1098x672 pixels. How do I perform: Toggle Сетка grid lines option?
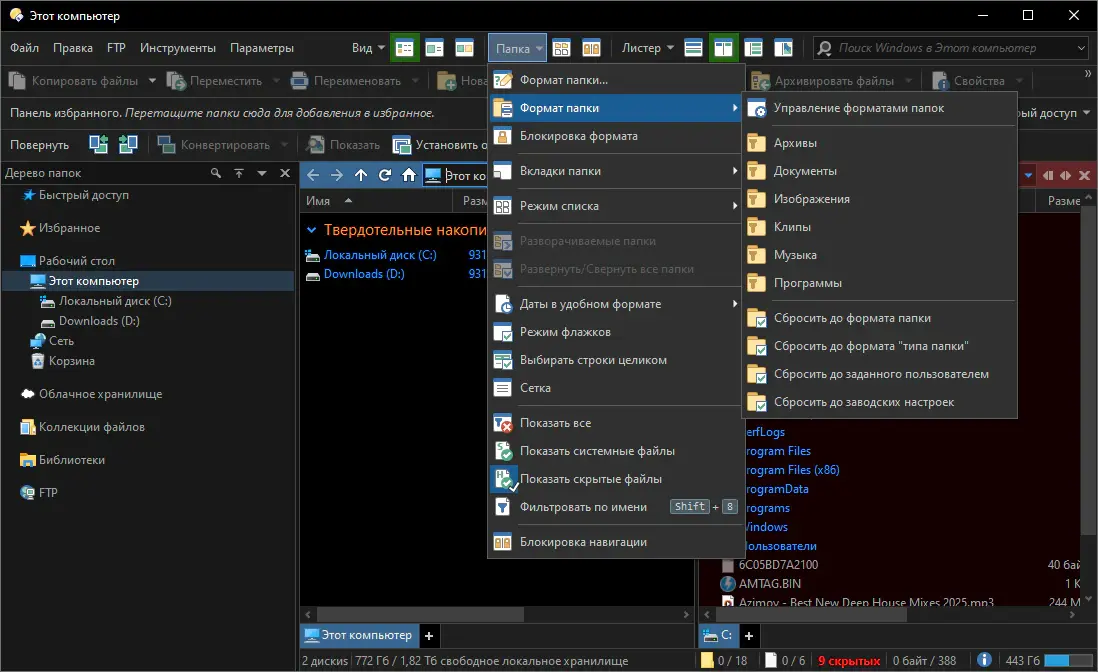[x=616, y=388]
